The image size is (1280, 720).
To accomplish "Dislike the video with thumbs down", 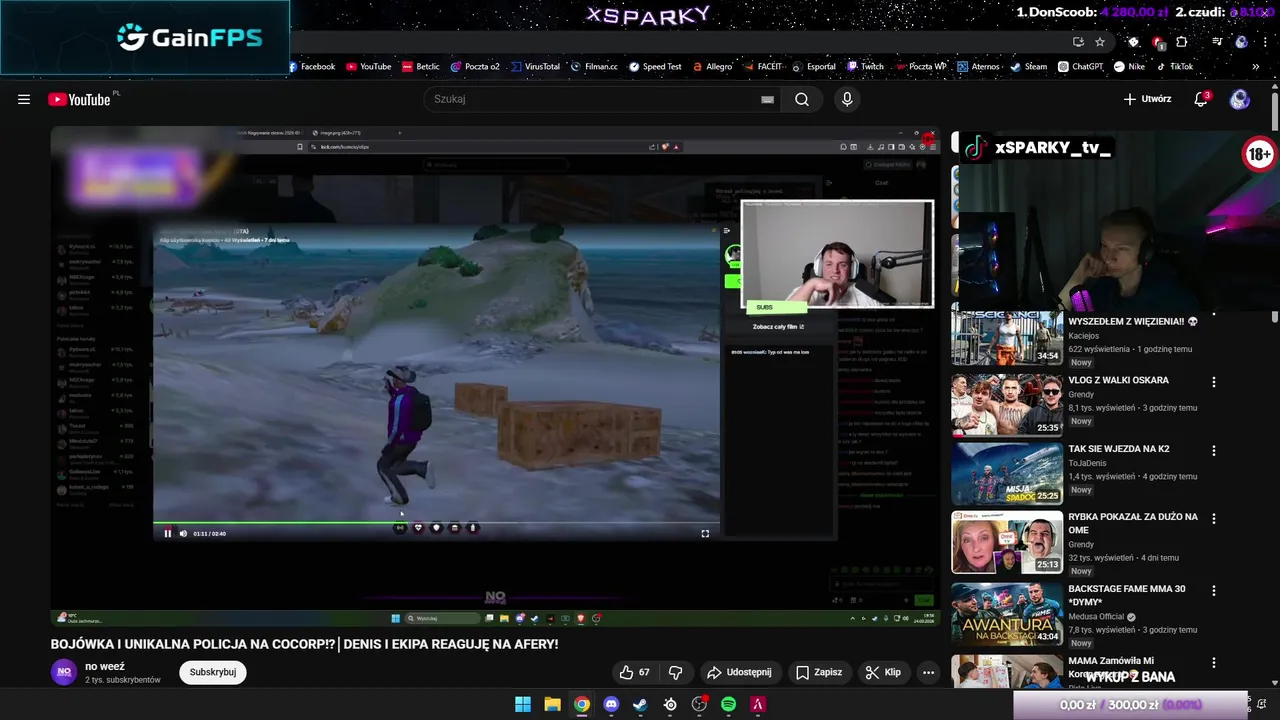I will [675, 672].
